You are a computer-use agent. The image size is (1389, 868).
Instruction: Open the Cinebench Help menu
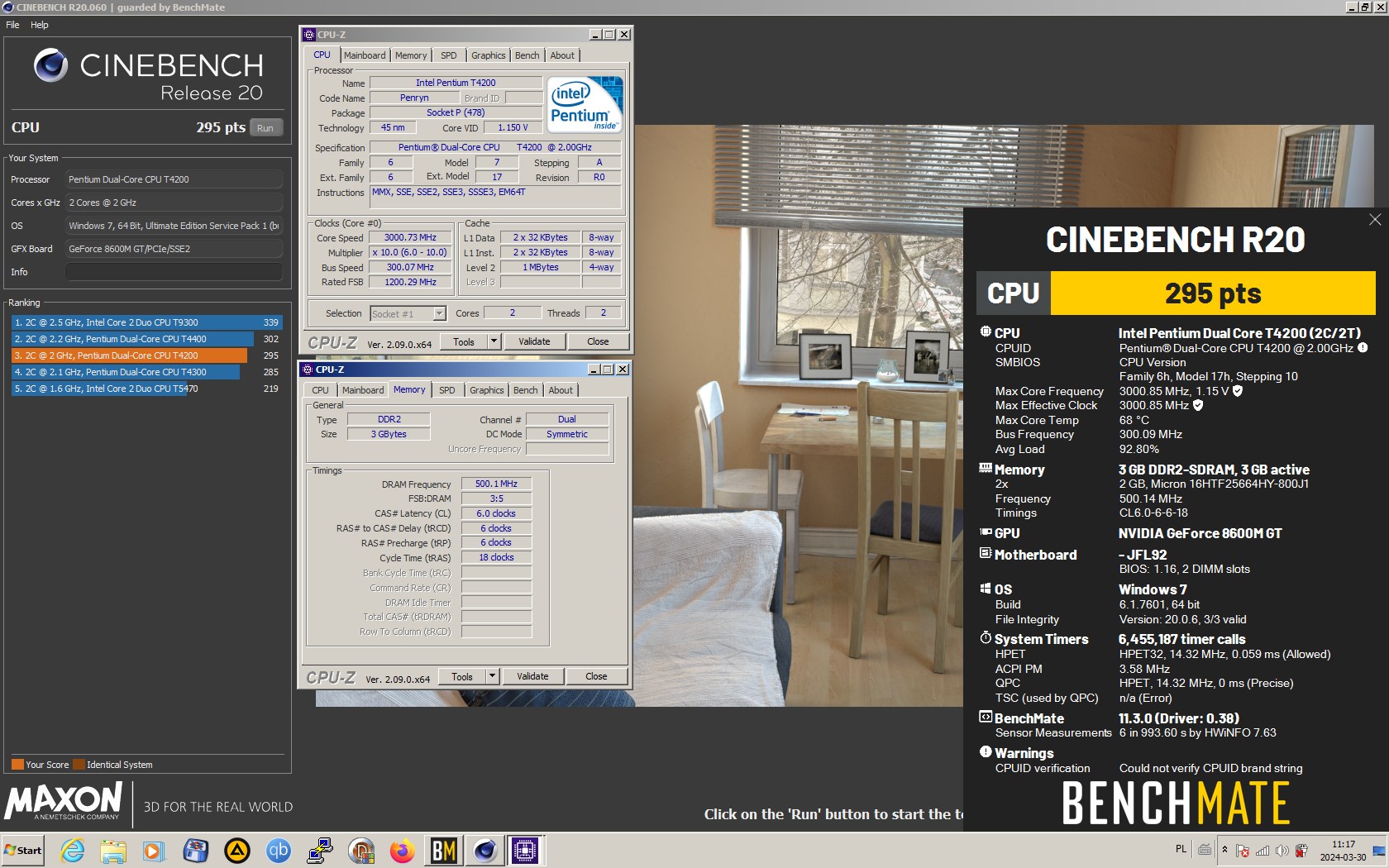click(40, 25)
